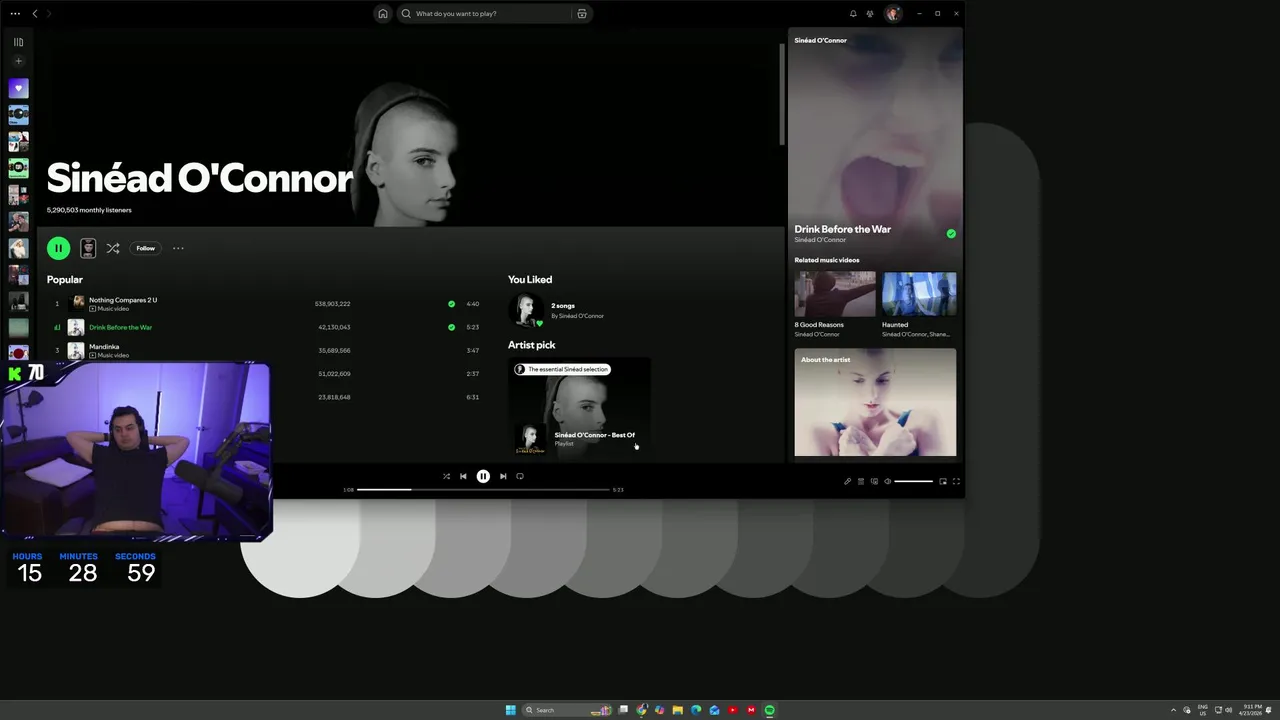Open the Connect to a device icon

pos(874,481)
